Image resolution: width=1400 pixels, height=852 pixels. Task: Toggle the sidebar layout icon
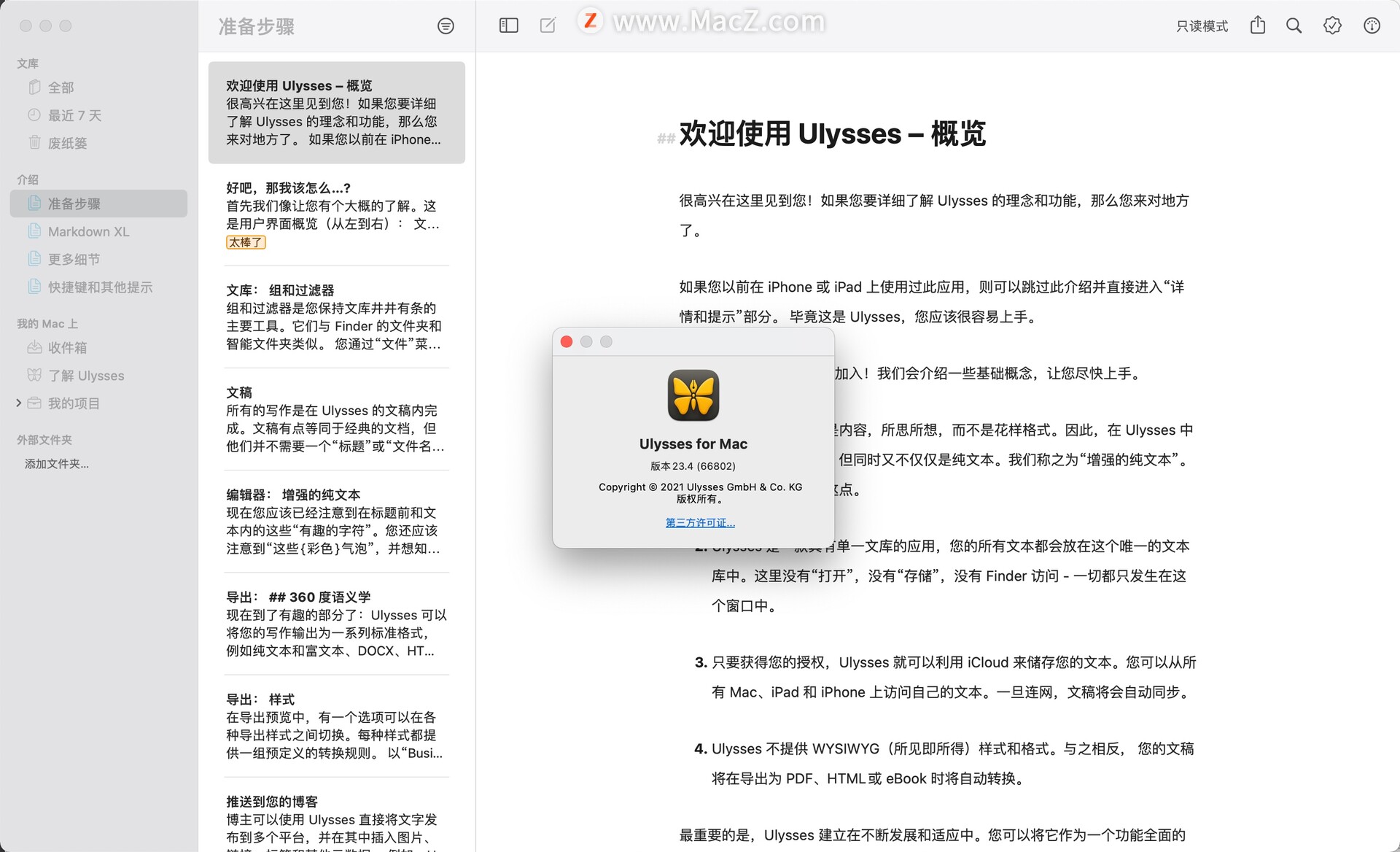pos(508,26)
